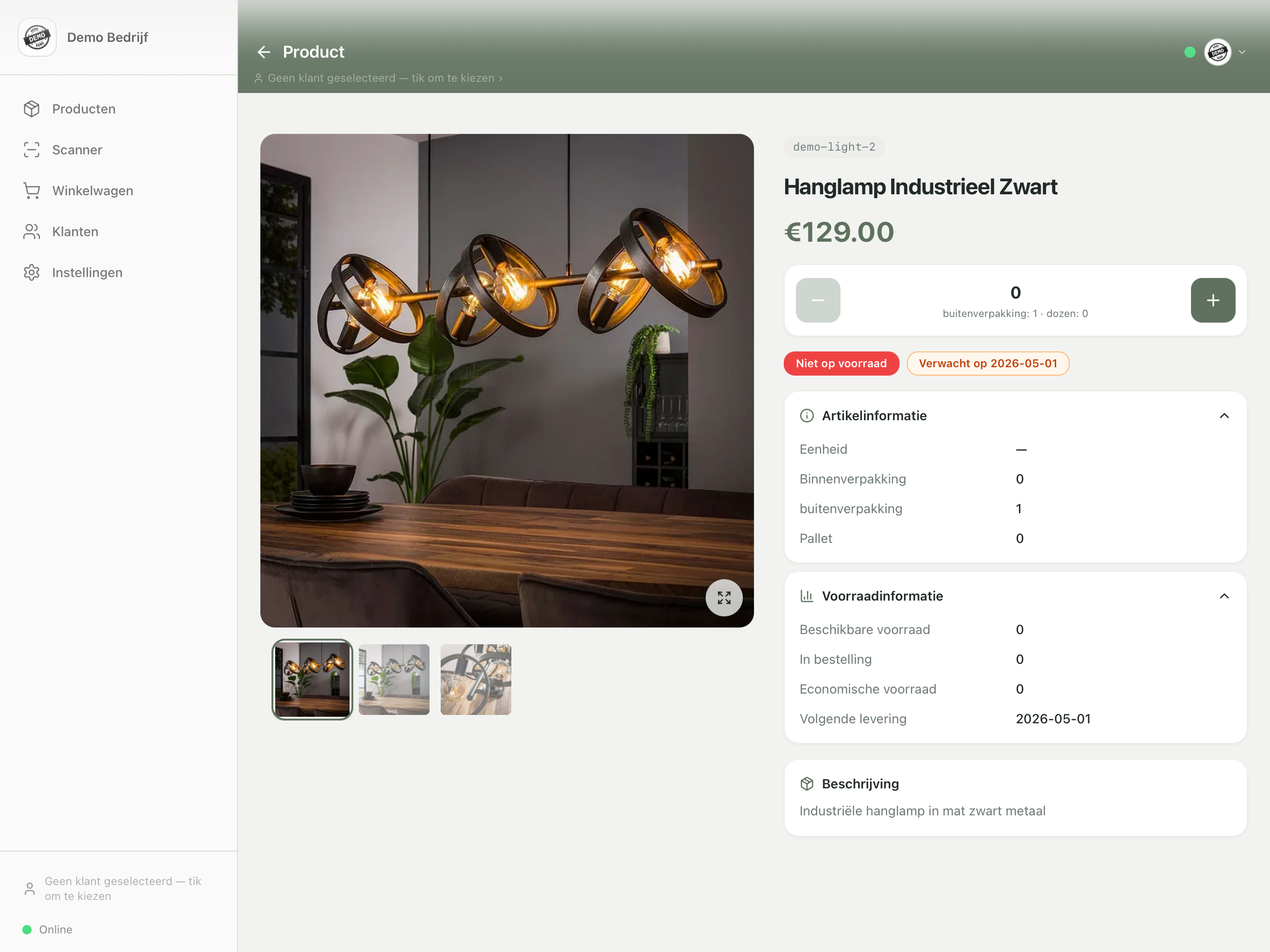Screen dimensions: 1270x952
Task: Choose a customer via sidebar footer text
Action: (123, 889)
